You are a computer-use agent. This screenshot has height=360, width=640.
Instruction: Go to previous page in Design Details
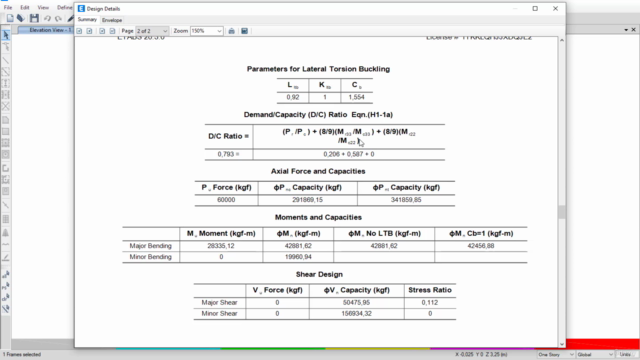(89, 31)
